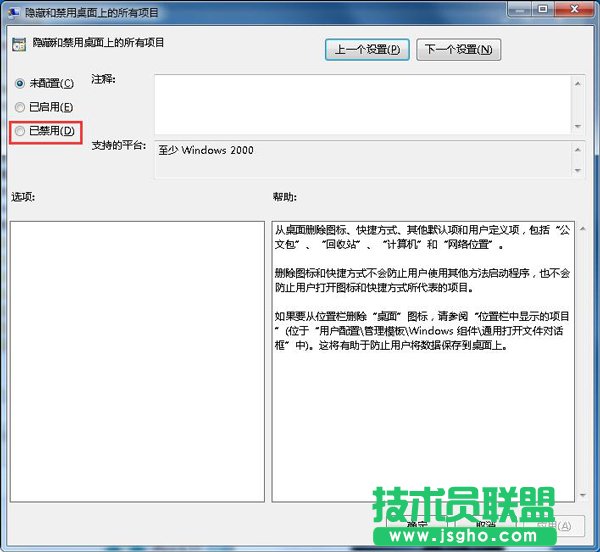Click up arrow of 注释 box scrollbar
Screen dimensions: 600x552
(x=578, y=83)
